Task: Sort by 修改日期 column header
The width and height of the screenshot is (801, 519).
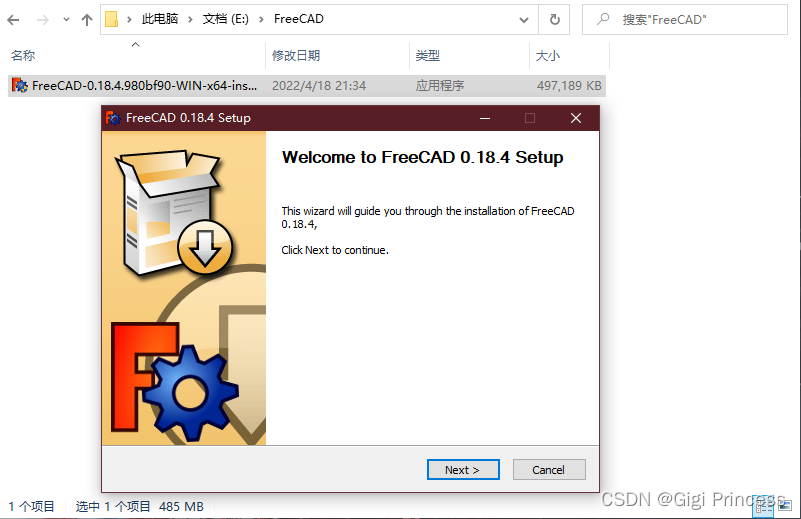Action: tap(296, 55)
